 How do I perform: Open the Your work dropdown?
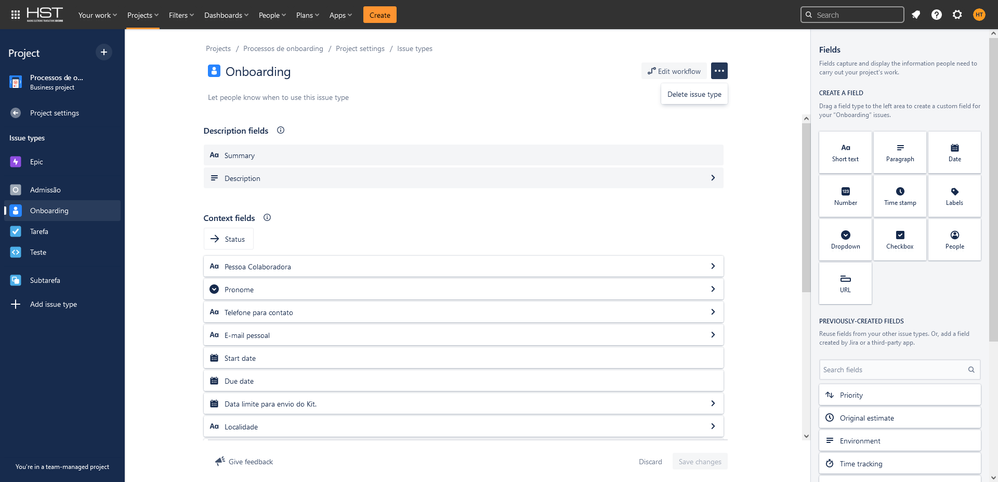97,15
